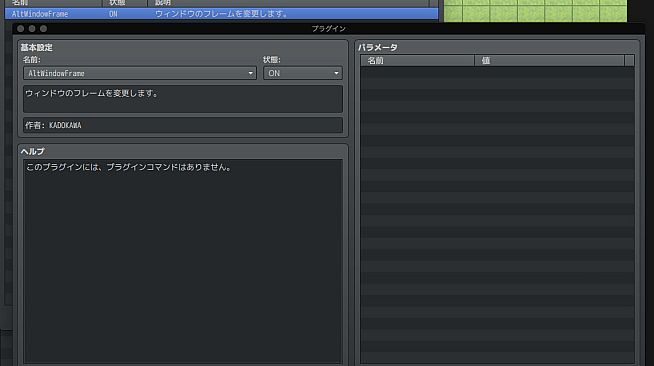The width and height of the screenshot is (654, 366).
Task: Close the plugin dialog with red button
Action: click(x=20, y=29)
